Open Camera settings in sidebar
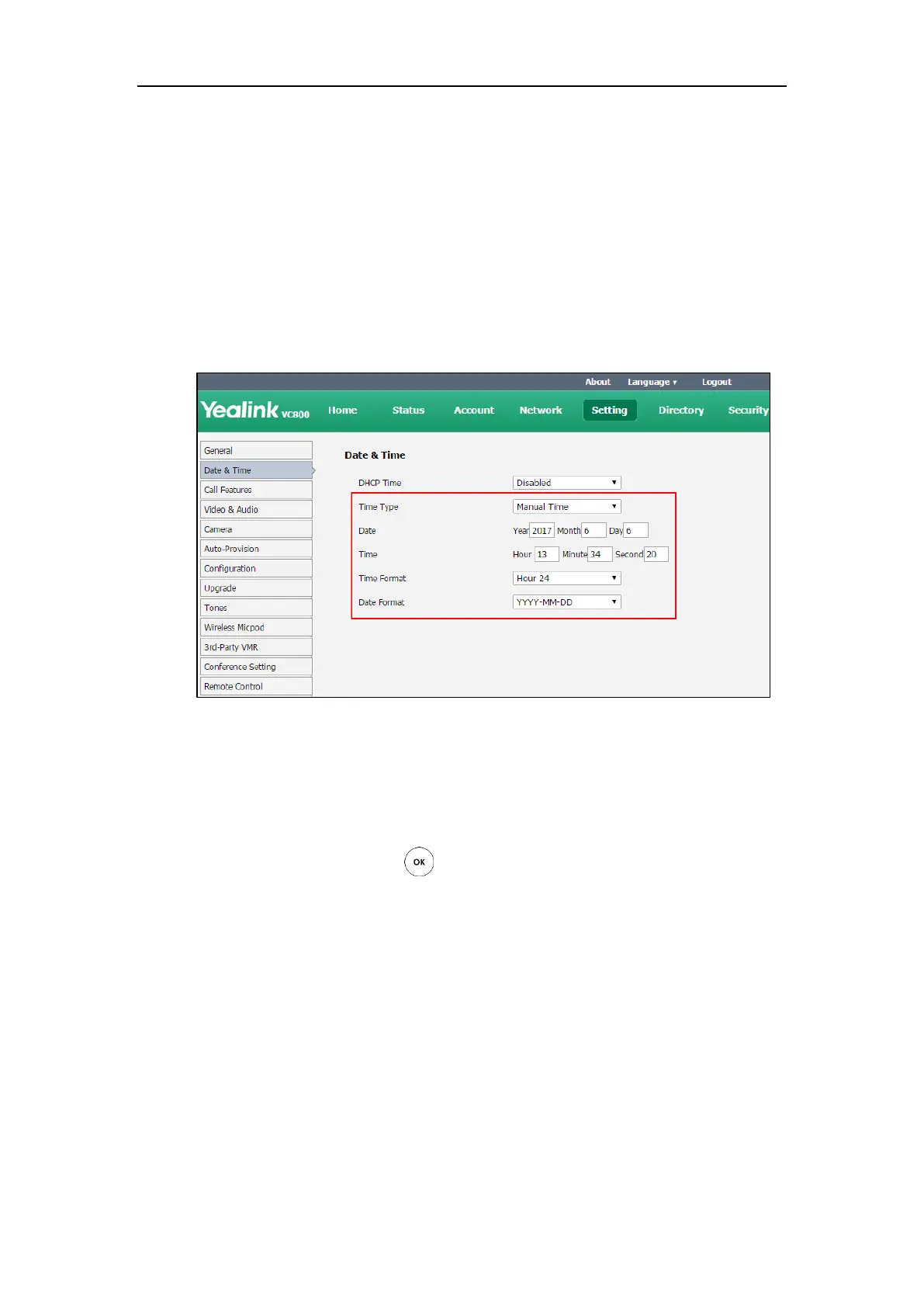The height and width of the screenshot is (1307, 924). [x=256, y=529]
